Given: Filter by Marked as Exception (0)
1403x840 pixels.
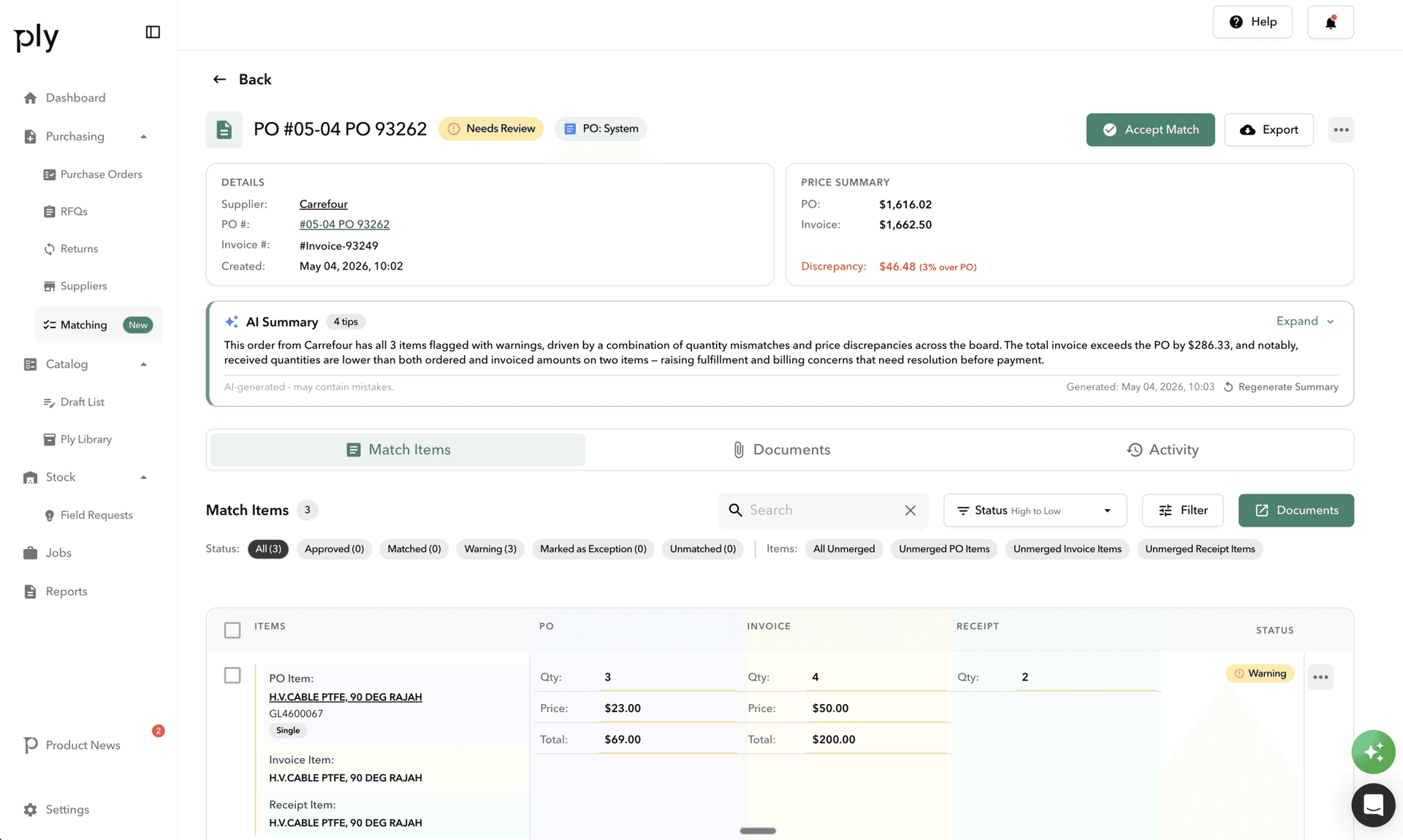Looking at the screenshot, I should click(593, 549).
